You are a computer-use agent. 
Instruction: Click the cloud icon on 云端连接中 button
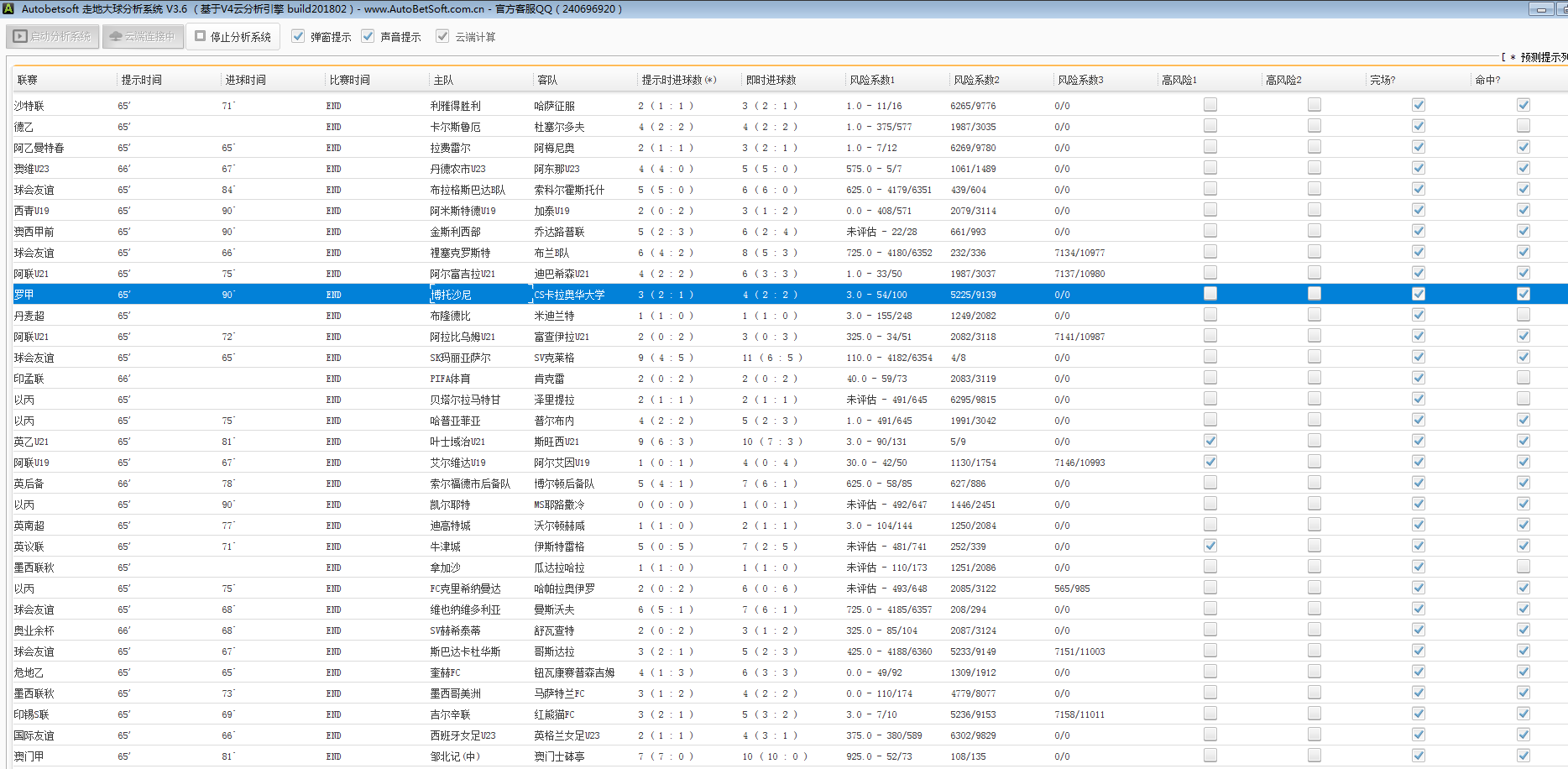point(116,37)
